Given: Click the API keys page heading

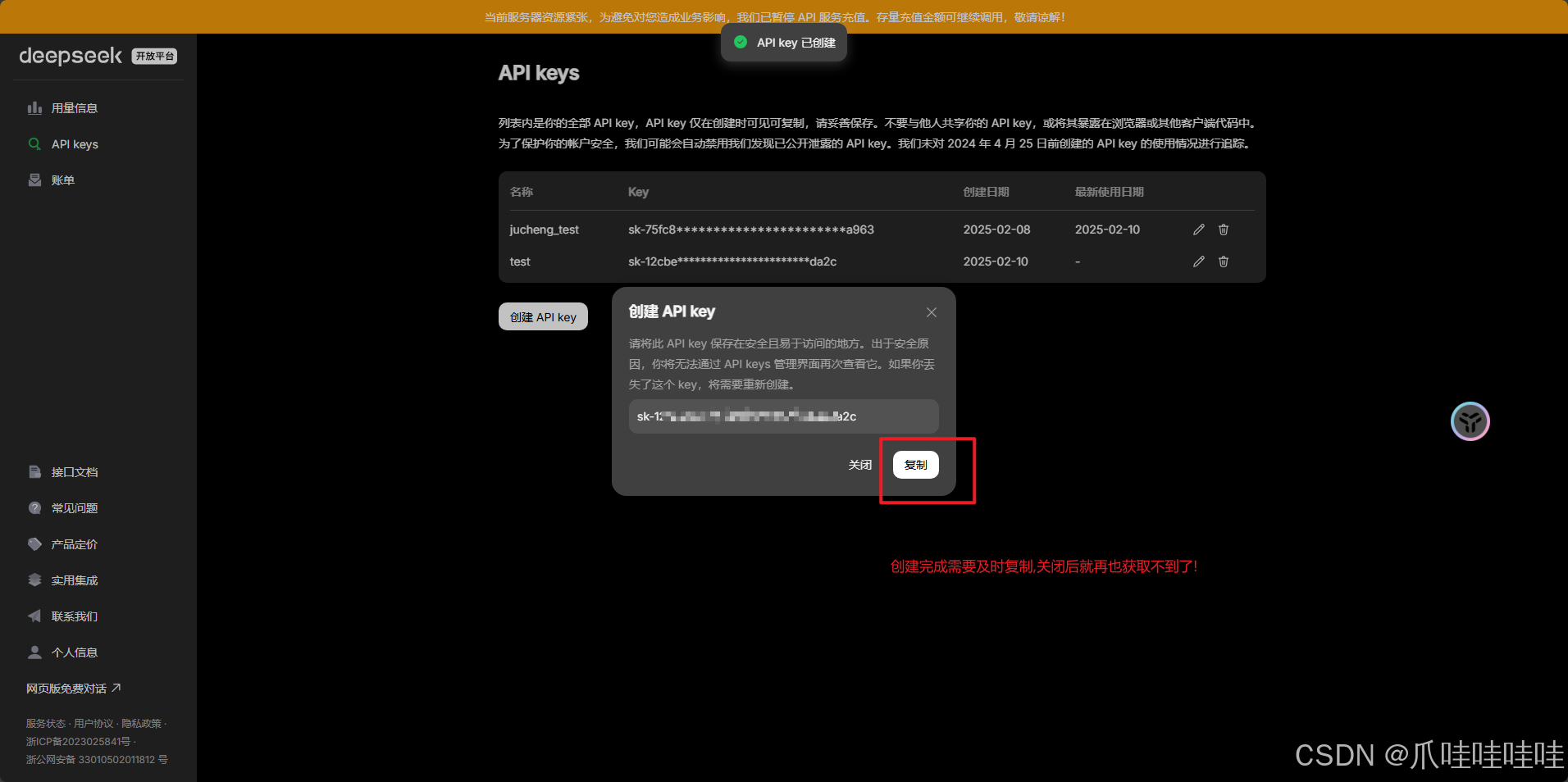Looking at the screenshot, I should tap(539, 73).
